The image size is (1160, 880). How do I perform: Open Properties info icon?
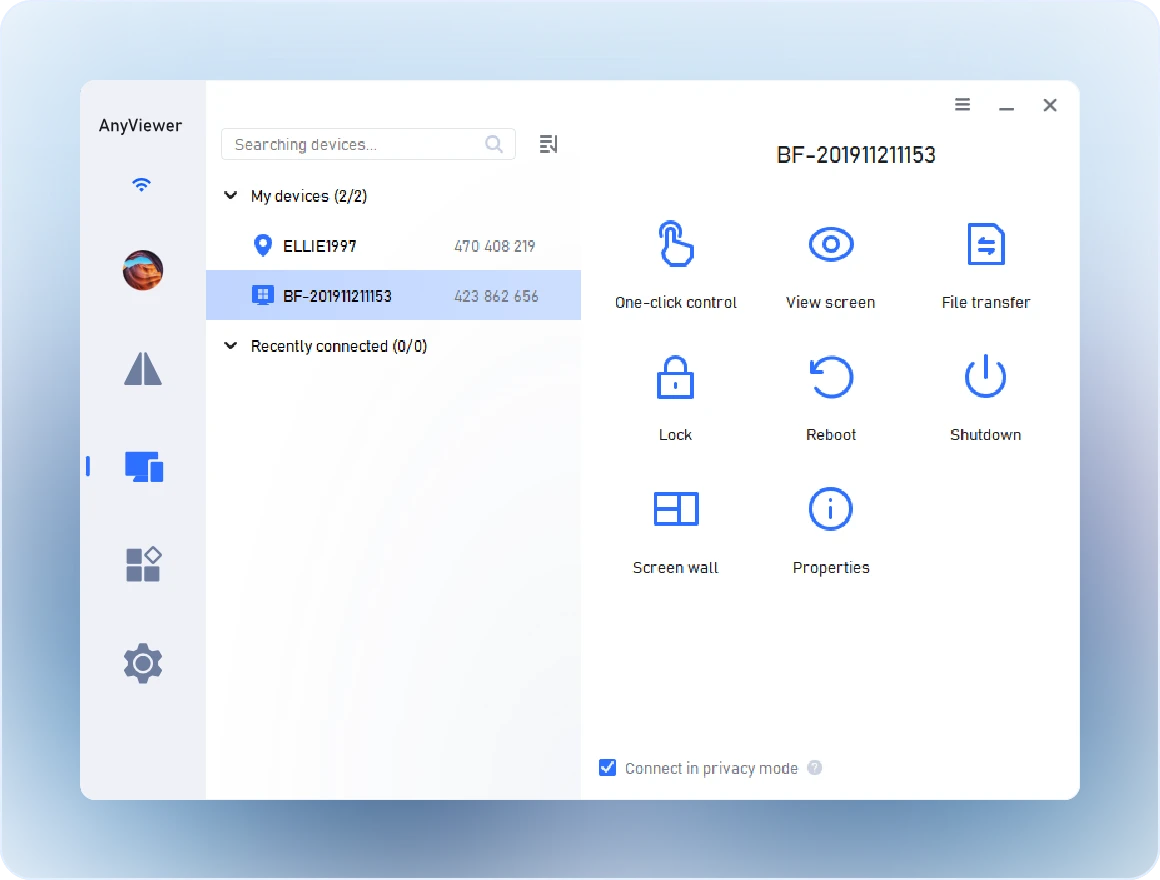coord(831,509)
